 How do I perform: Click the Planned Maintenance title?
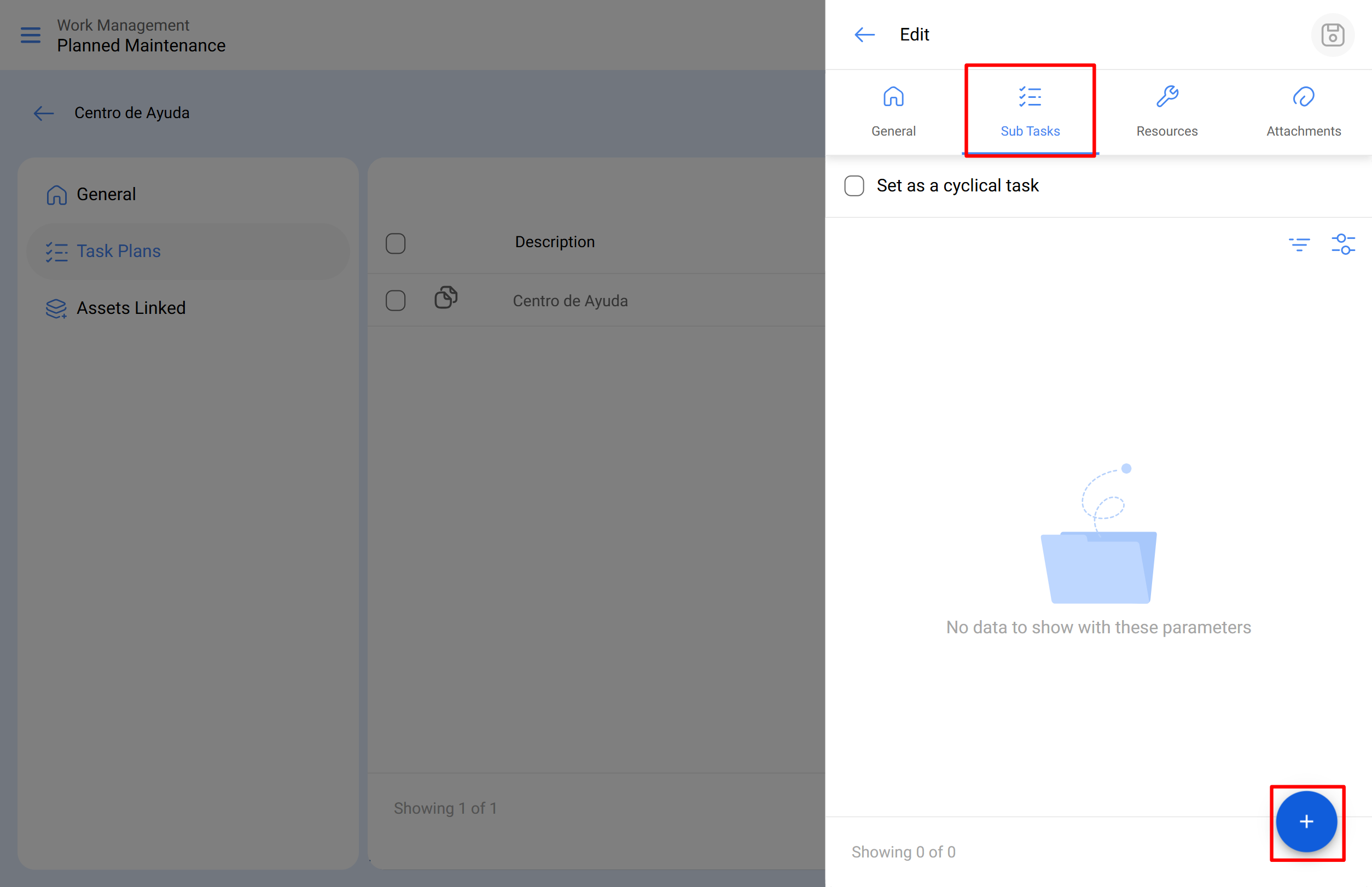[x=141, y=45]
